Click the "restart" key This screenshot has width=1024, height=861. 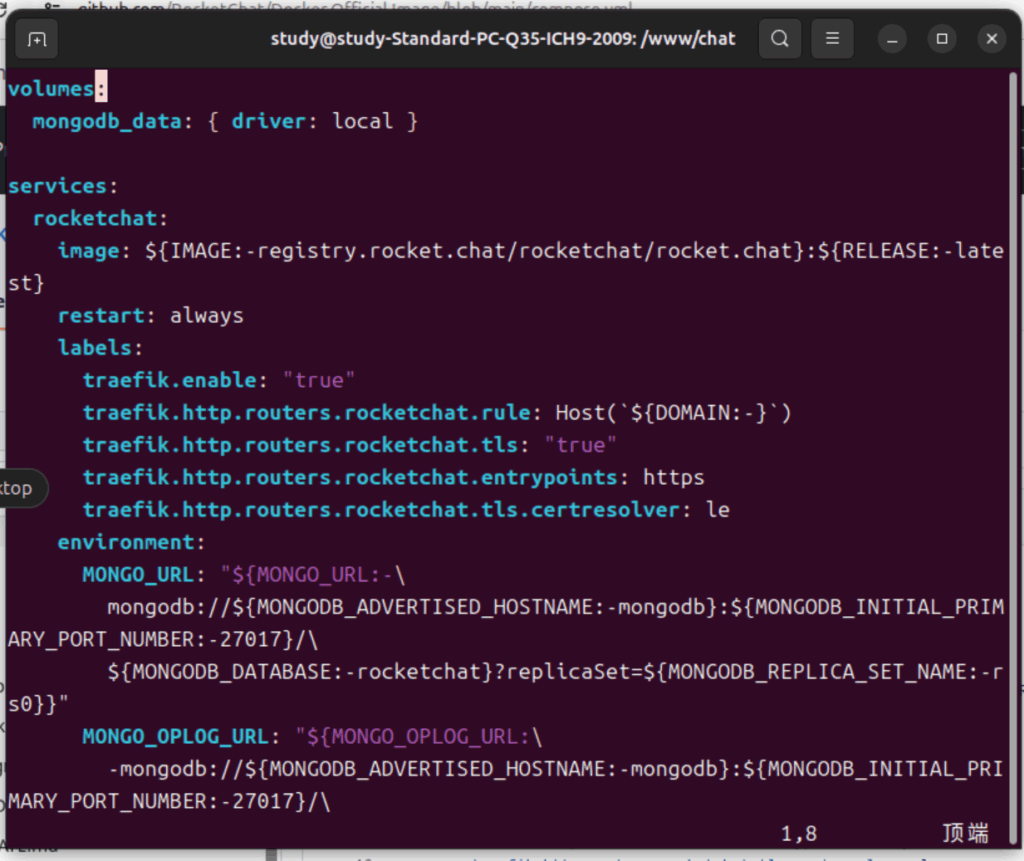(101, 316)
